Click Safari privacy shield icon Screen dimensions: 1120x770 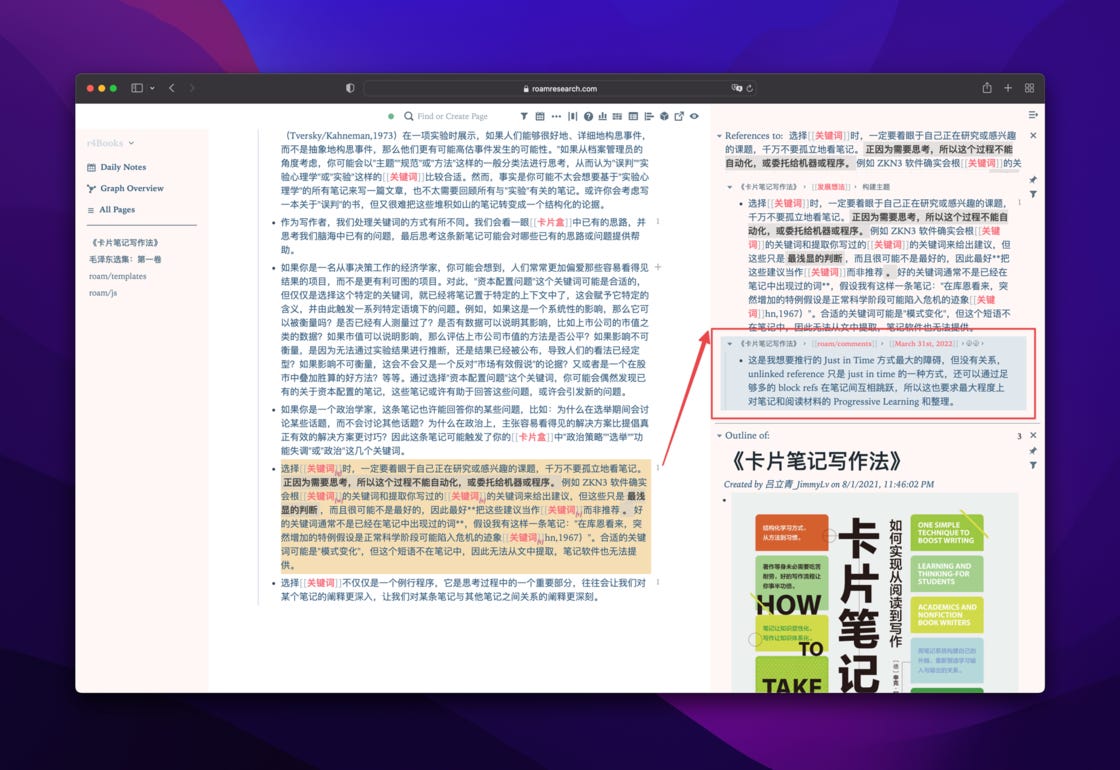click(x=350, y=88)
